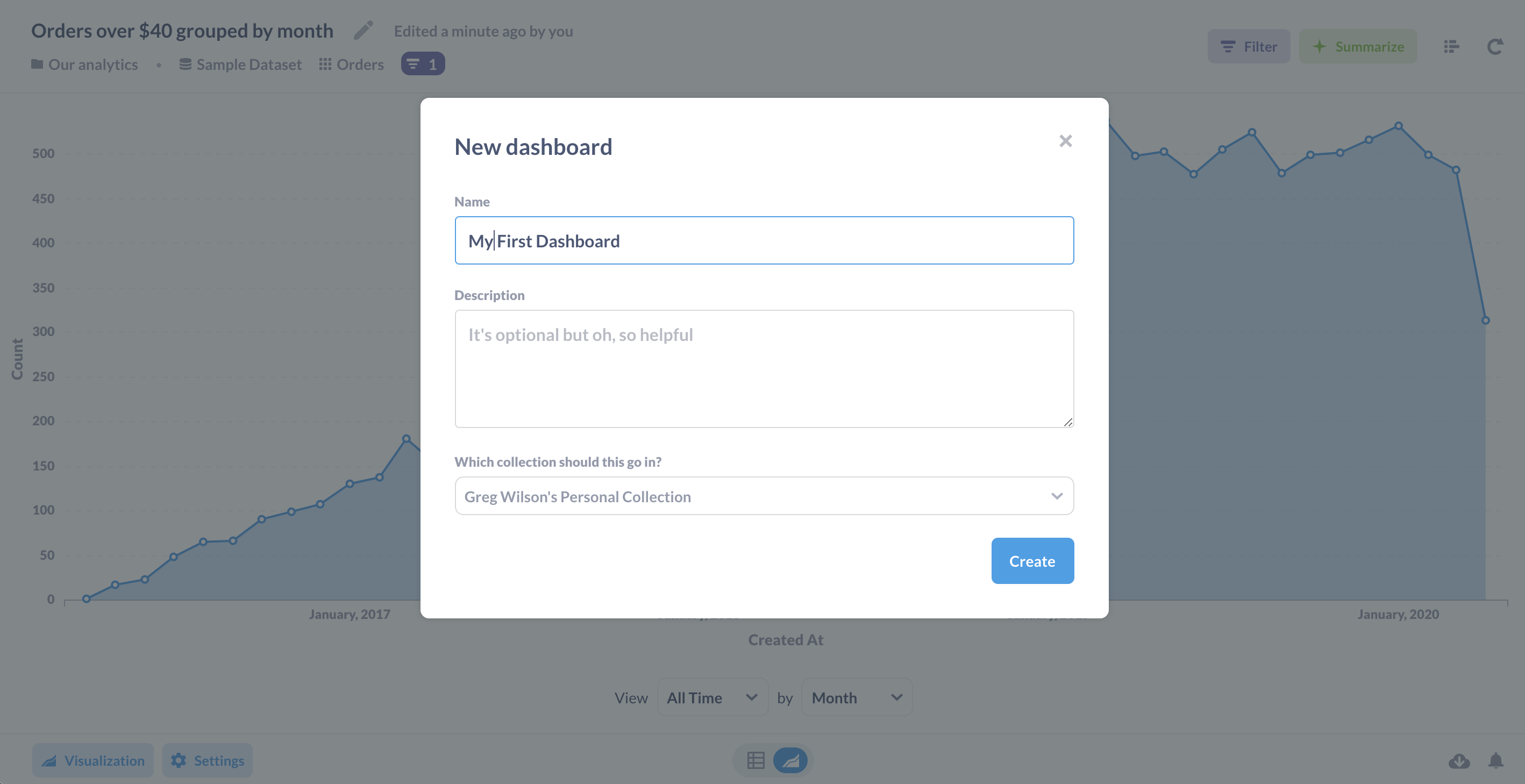Screen dimensions: 1525x784
Task: Expand the Month grouping dropdown
Action: 856,697
